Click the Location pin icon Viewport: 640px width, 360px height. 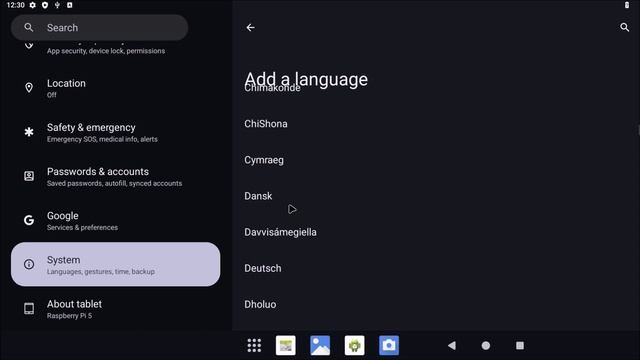click(x=29, y=88)
